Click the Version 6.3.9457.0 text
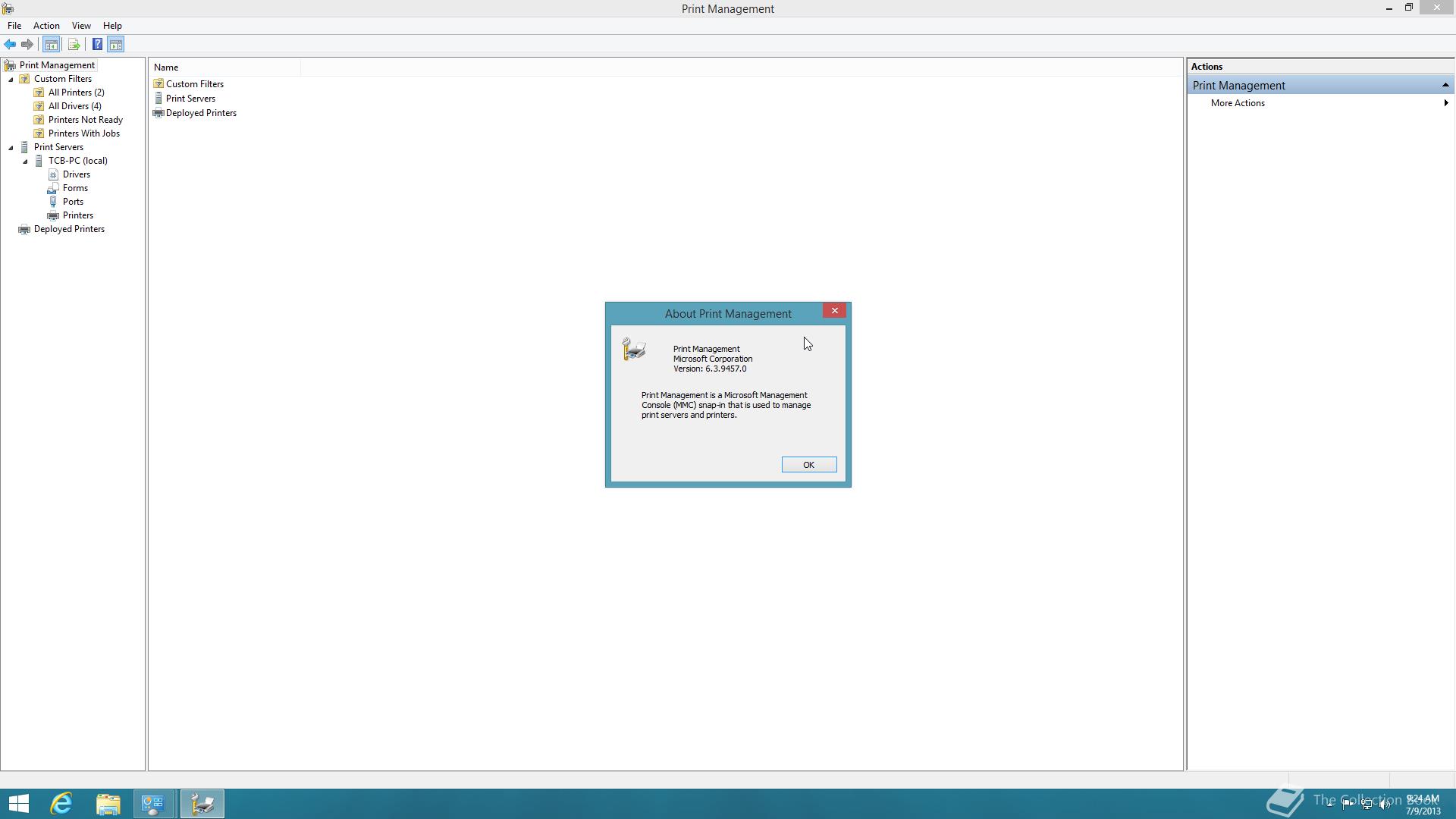 click(x=710, y=369)
